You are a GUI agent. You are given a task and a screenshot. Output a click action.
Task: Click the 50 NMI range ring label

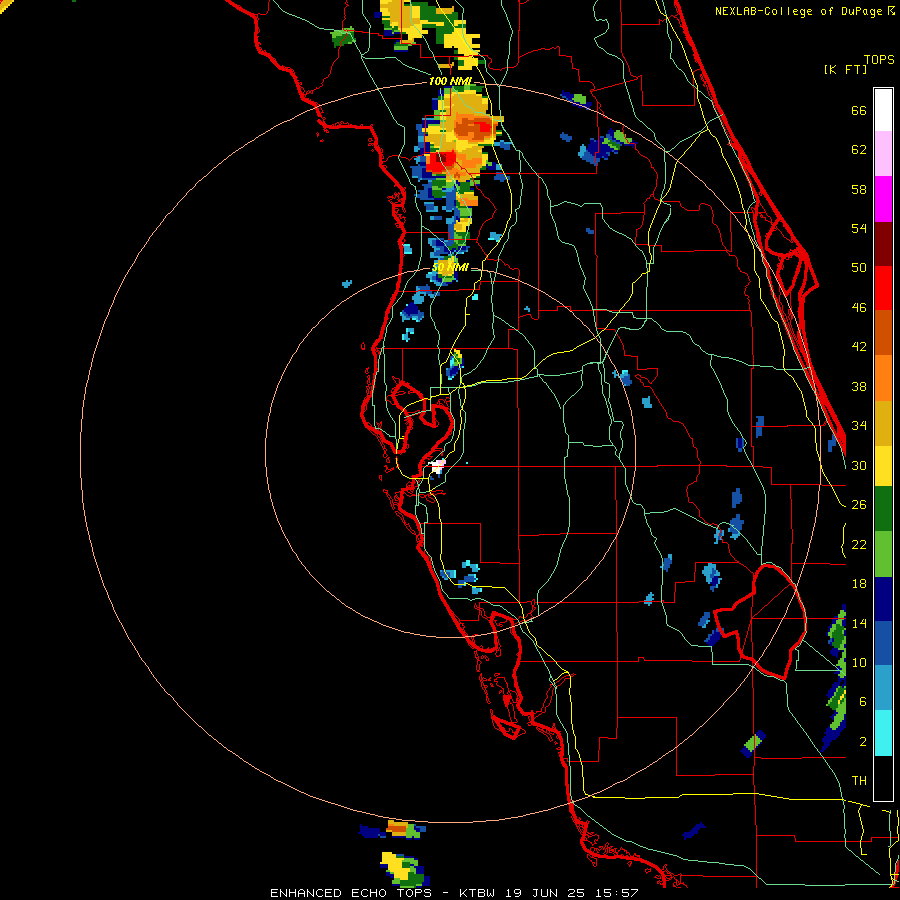click(x=451, y=267)
